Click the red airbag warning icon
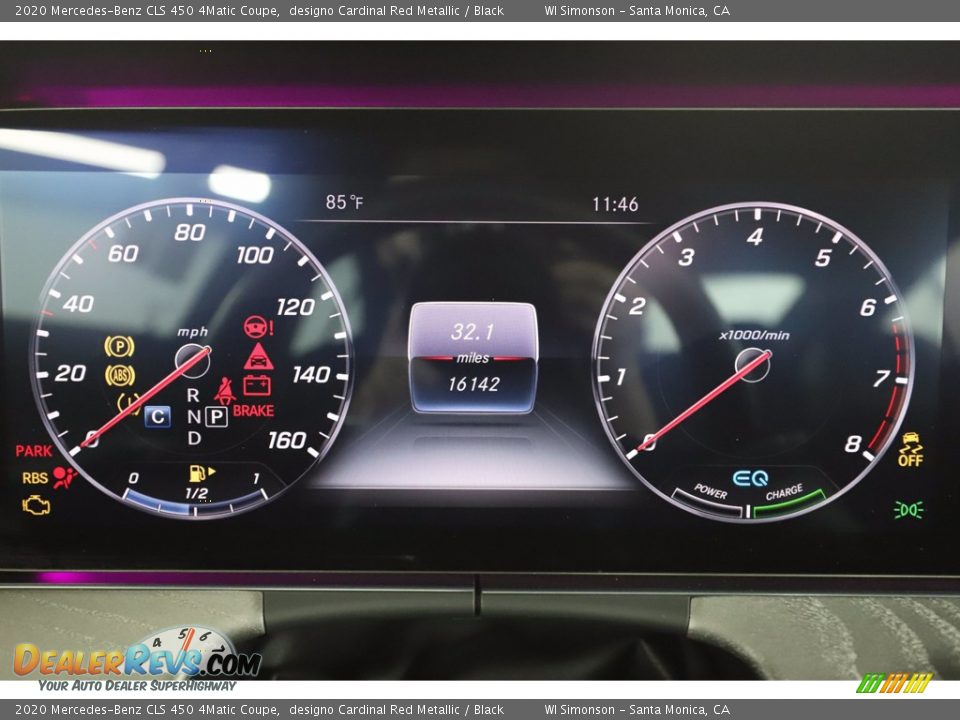This screenshot has width=960, height=720. coord(64,478)
